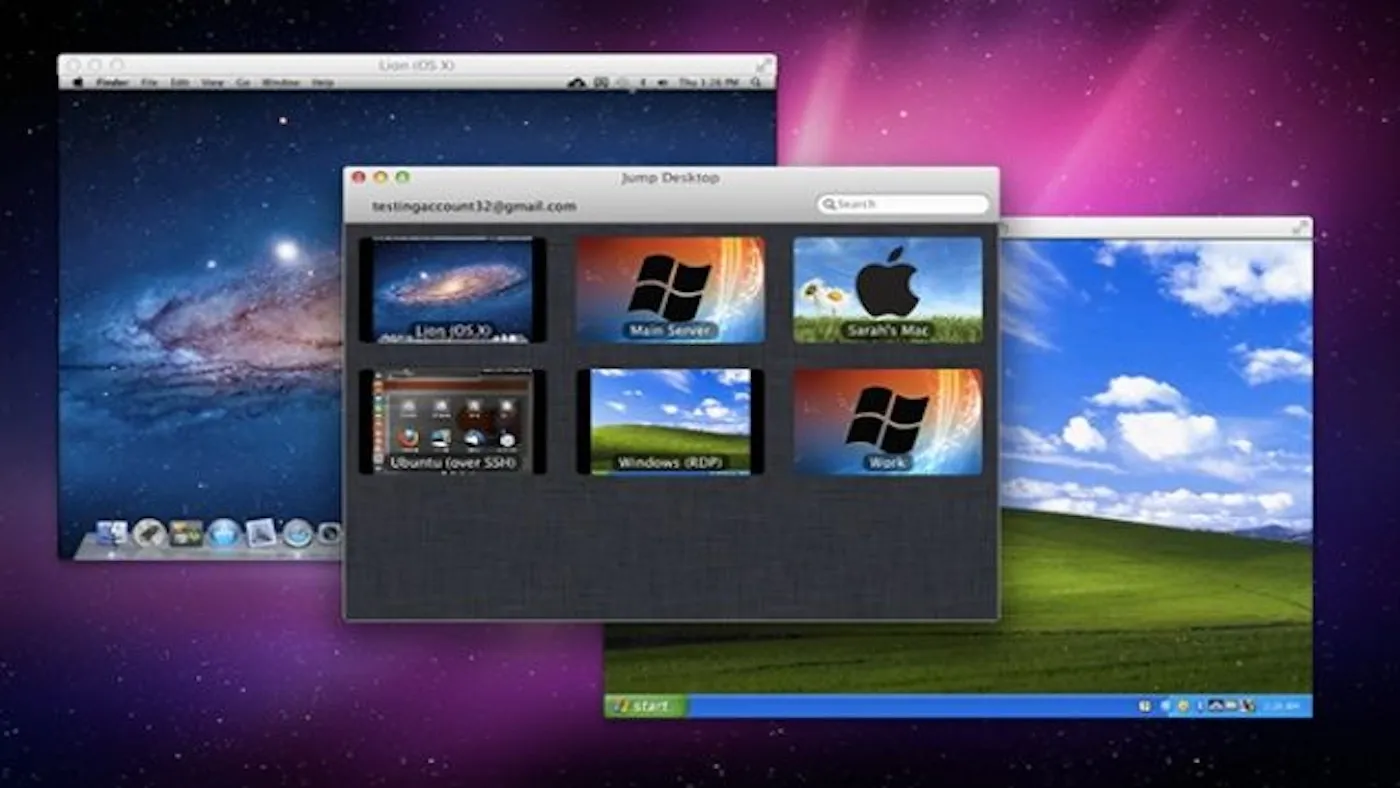
Task: Open Sarah's Mac remote session
Action: 886,290
